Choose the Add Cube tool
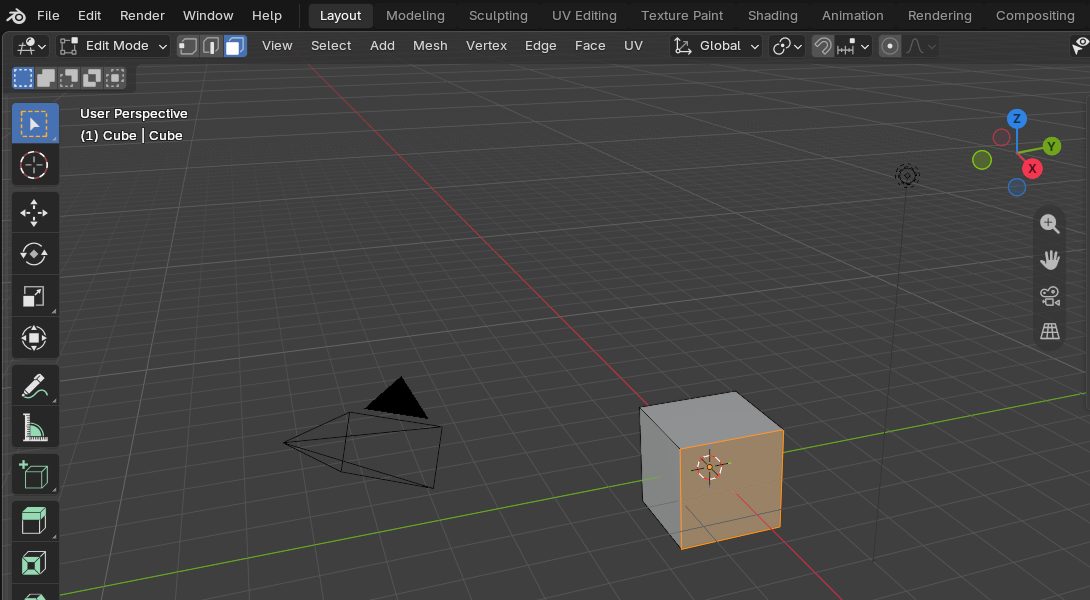The image size is (1090, 600). [34, 476]
